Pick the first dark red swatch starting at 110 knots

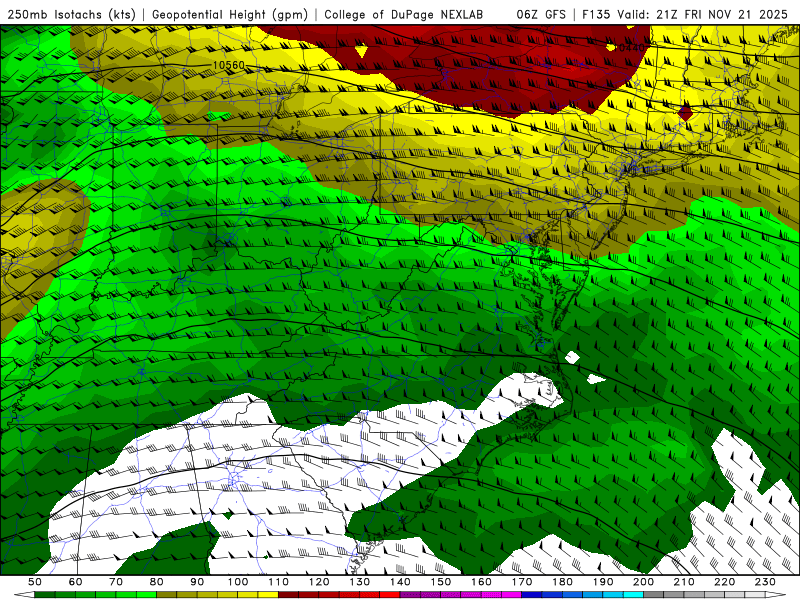click(x=289, y=595)
